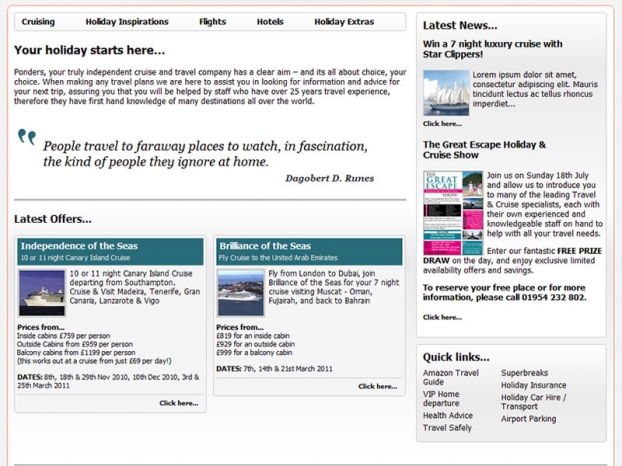Click the 'Quick links...' heading
The height and width of the screenshot is (466, 622).
tap(456, 357)
